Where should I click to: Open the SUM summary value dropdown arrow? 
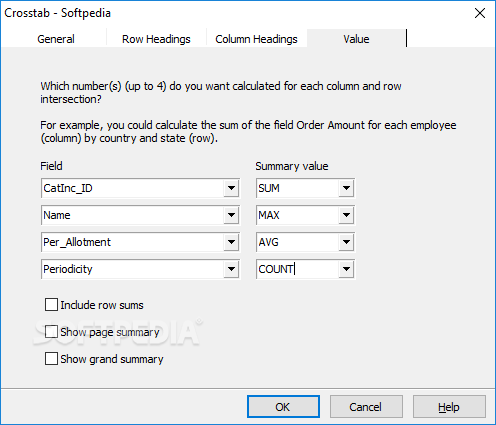click(x=346, y=188)
